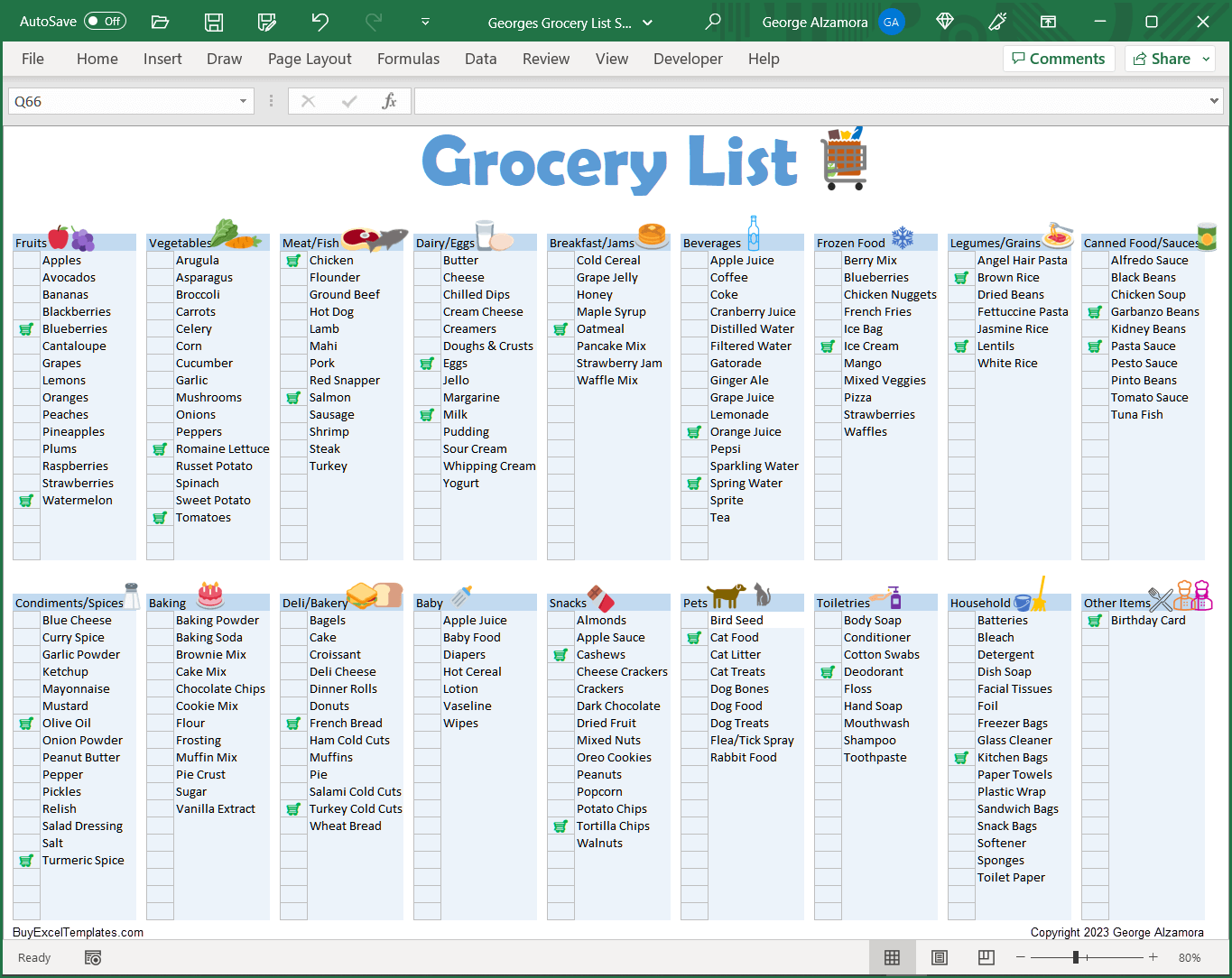Open the Formulas ribbon tab
This screenshot has height=978, width=1232.
[x=408, y=59]
